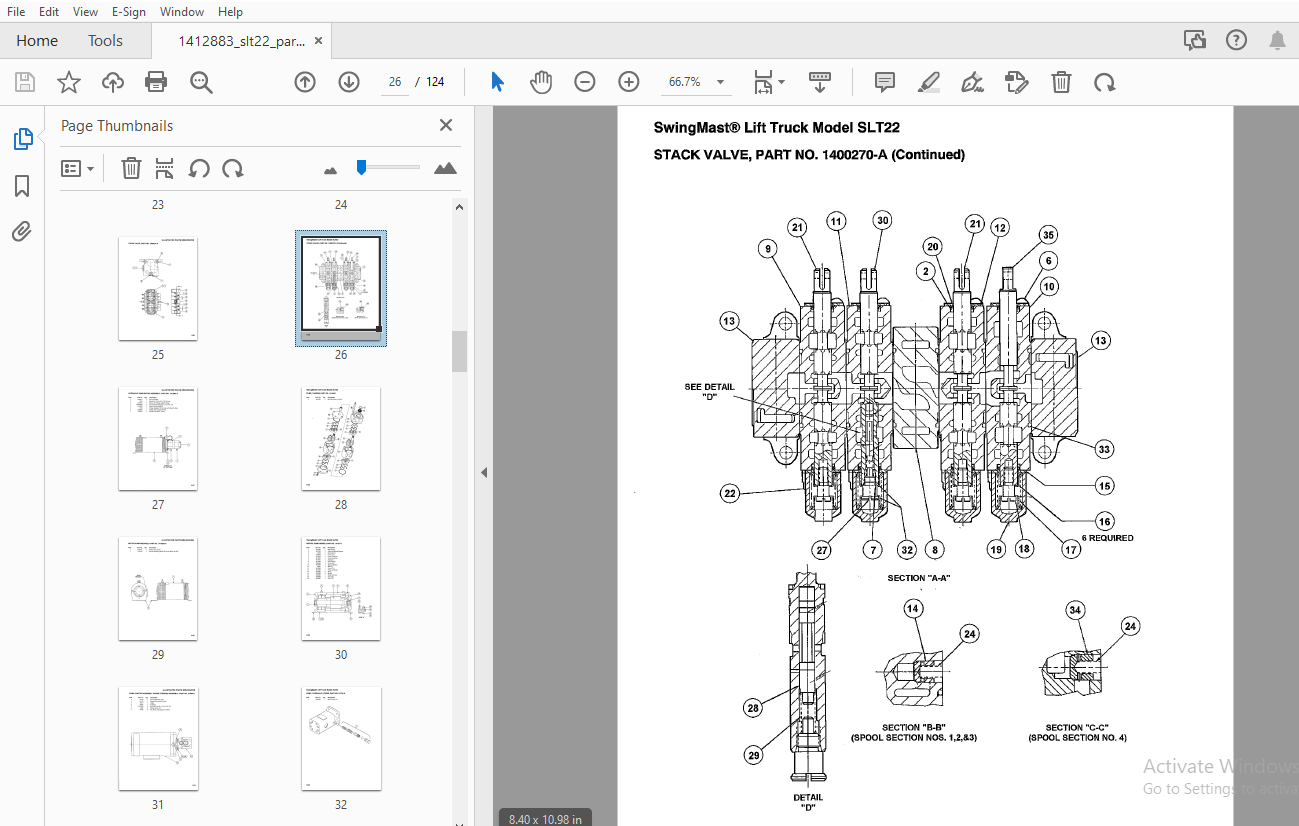Viewport: 1299px width, 826px height.
Task: Open the File menu
Action: click(16, 12)
